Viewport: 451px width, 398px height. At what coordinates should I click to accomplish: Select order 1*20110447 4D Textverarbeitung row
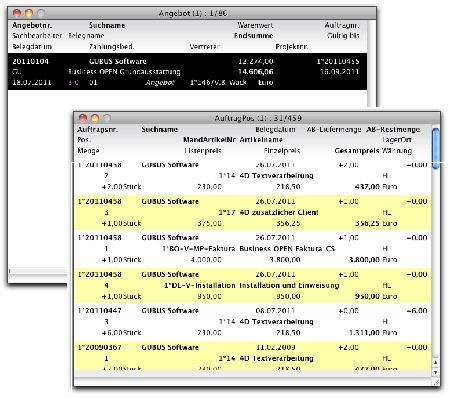pyautogui.click(x=253, y=322)
